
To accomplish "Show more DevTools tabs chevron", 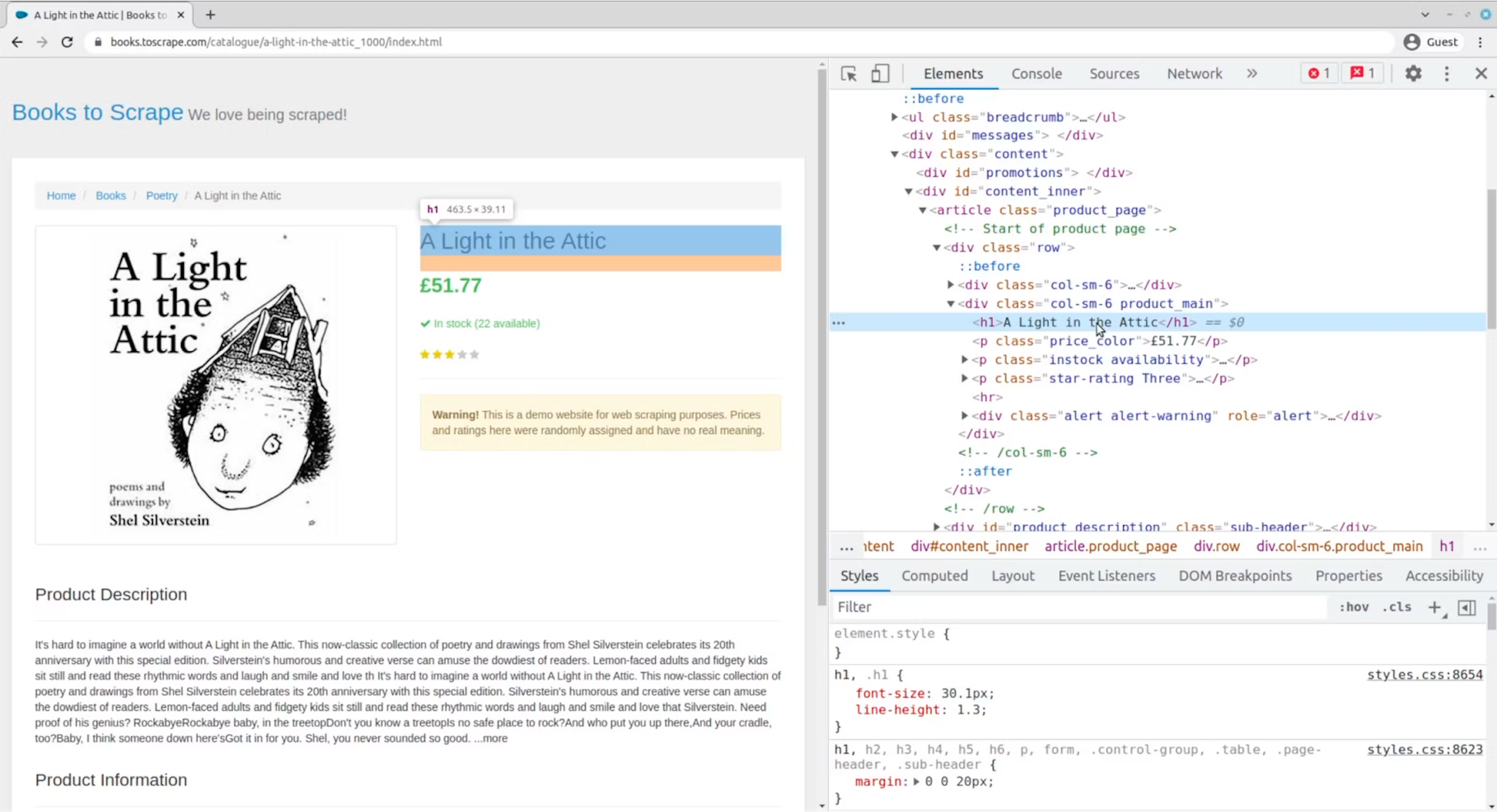I will tap(1252, 74).
